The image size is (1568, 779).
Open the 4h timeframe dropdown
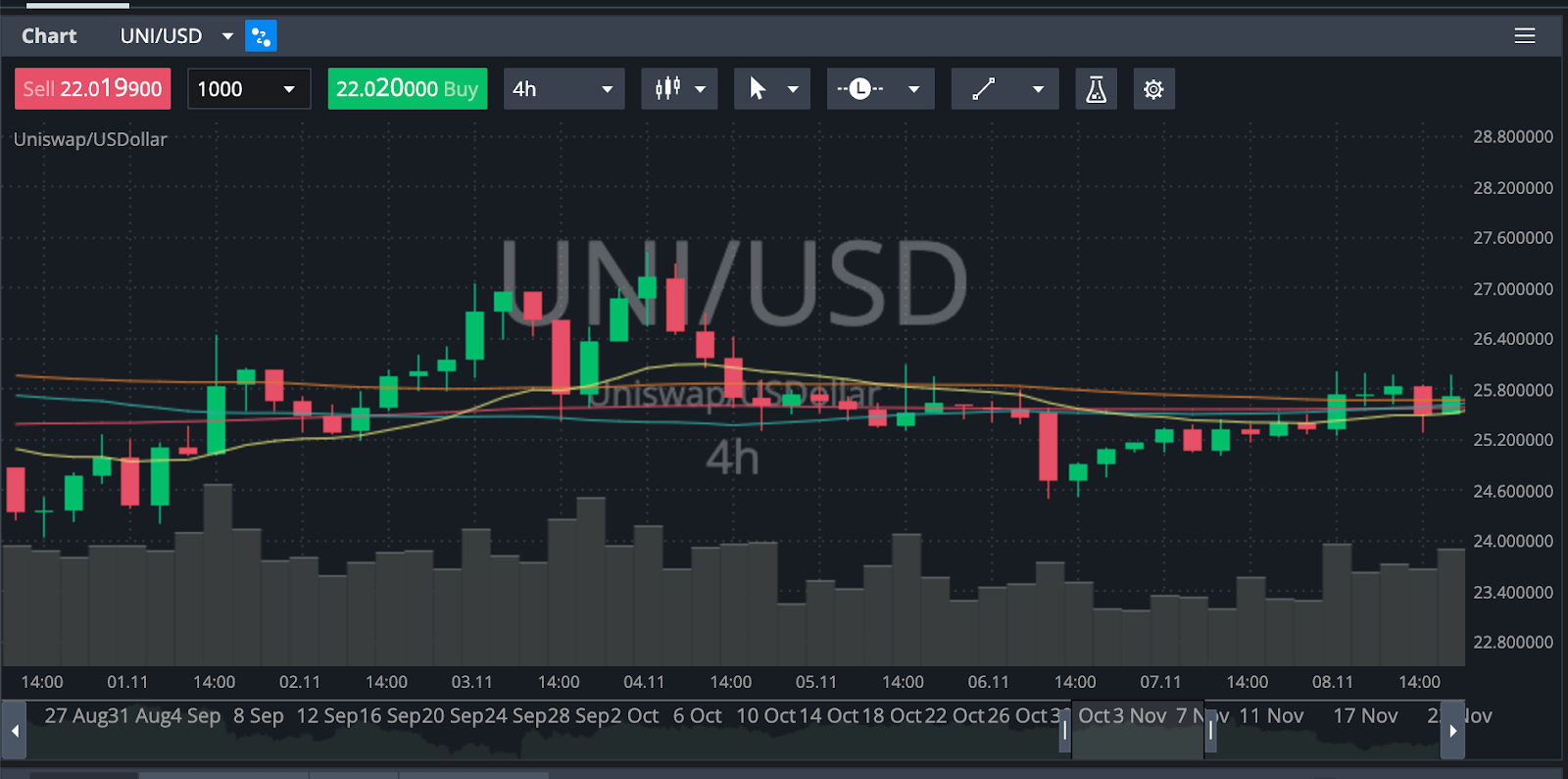tap(563, 89)
